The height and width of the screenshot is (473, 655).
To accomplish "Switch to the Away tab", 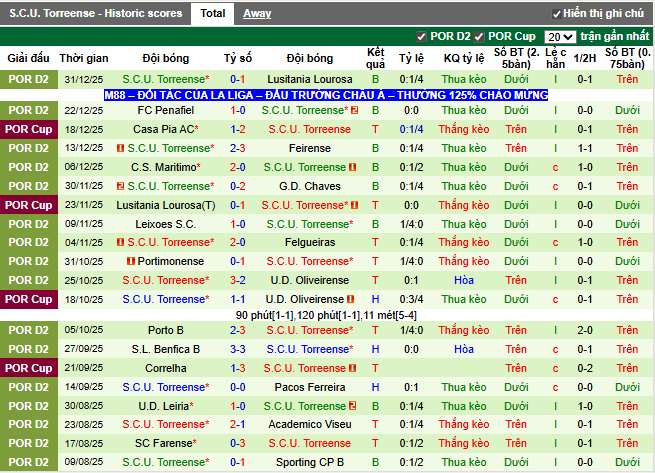I will coord(257,13).
